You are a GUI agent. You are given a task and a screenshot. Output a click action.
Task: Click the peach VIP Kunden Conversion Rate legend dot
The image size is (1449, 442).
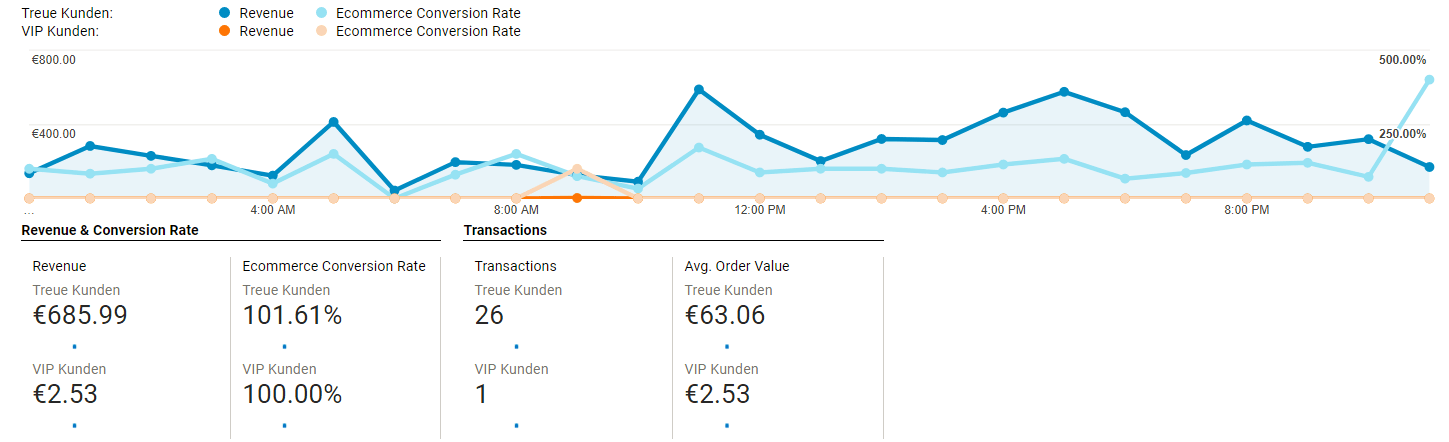[x=321, y=31]
